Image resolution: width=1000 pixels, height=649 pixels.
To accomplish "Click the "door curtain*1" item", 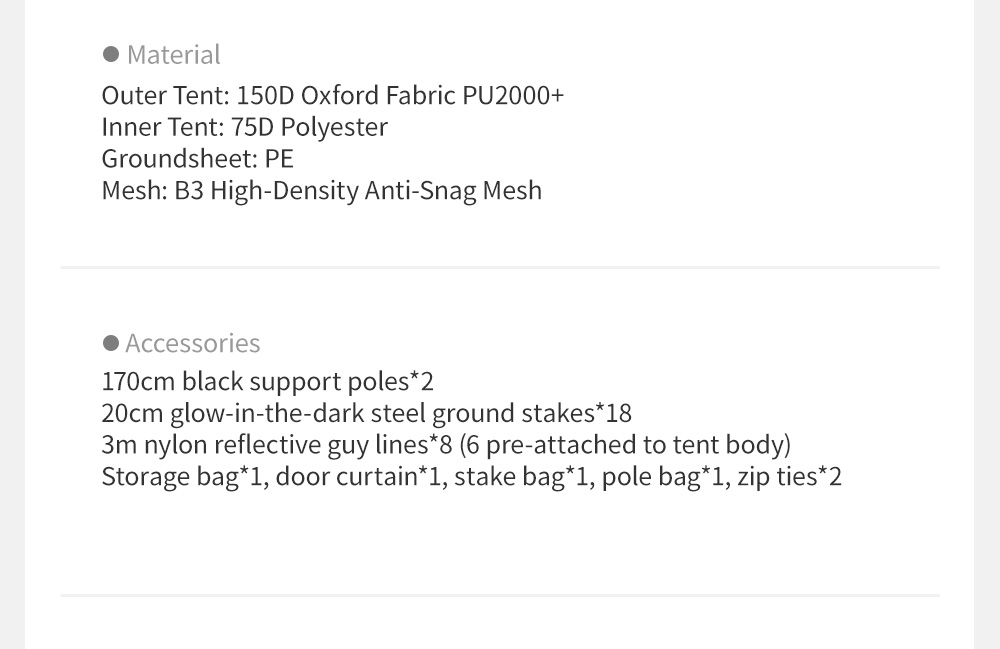I will pos(358,476).
